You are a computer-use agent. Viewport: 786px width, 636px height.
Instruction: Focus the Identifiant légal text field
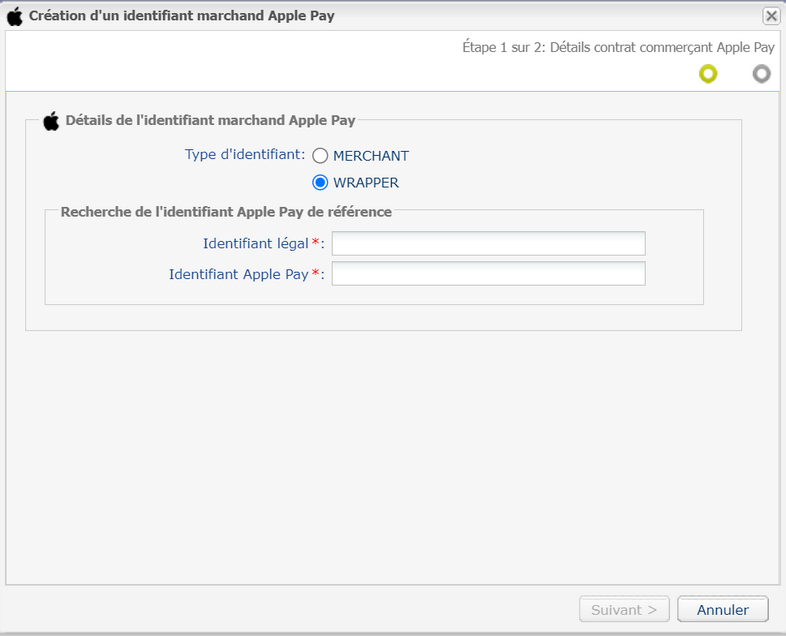tap(488, 244)
